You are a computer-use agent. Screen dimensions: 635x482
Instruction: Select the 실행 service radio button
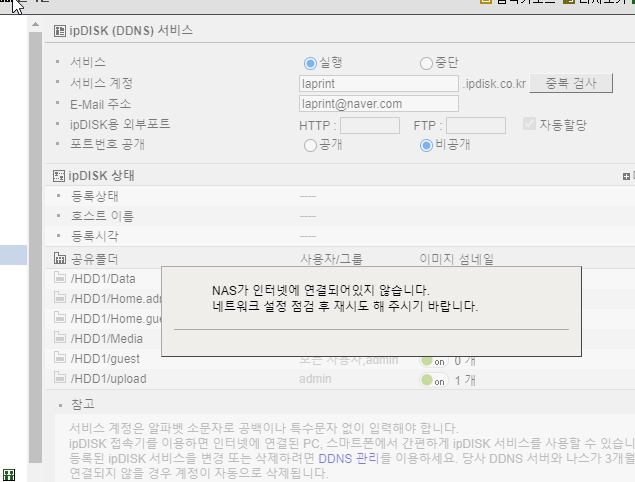[x=310, y=63]
